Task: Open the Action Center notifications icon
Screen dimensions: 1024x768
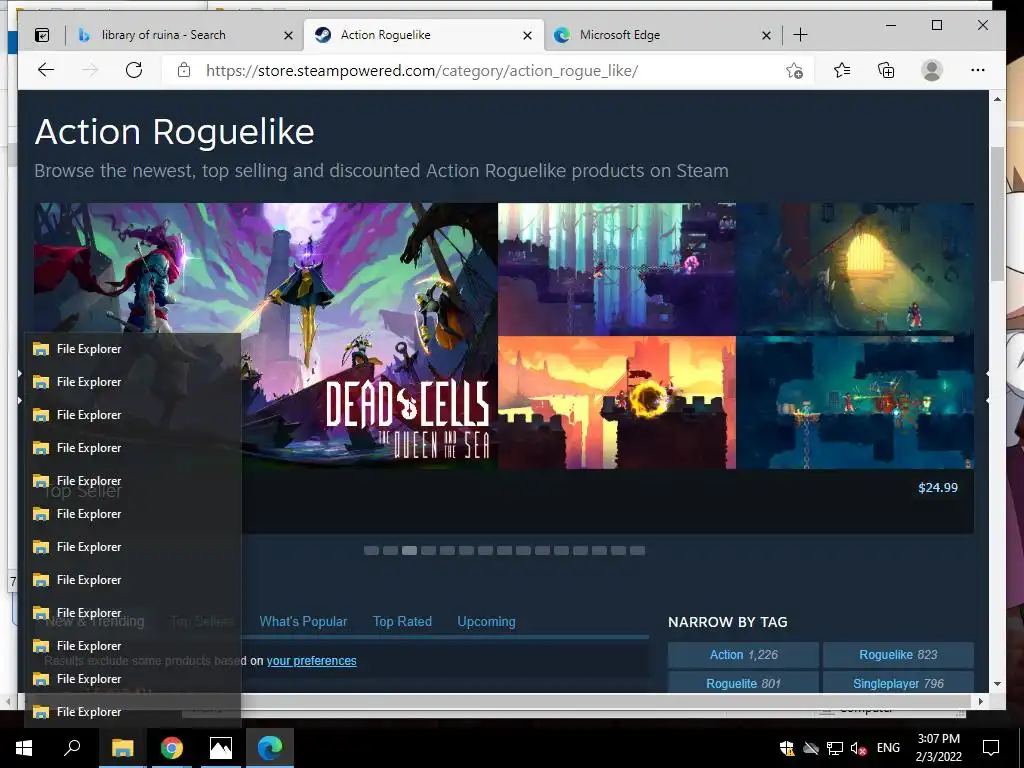Action: (x=991, y=748)
